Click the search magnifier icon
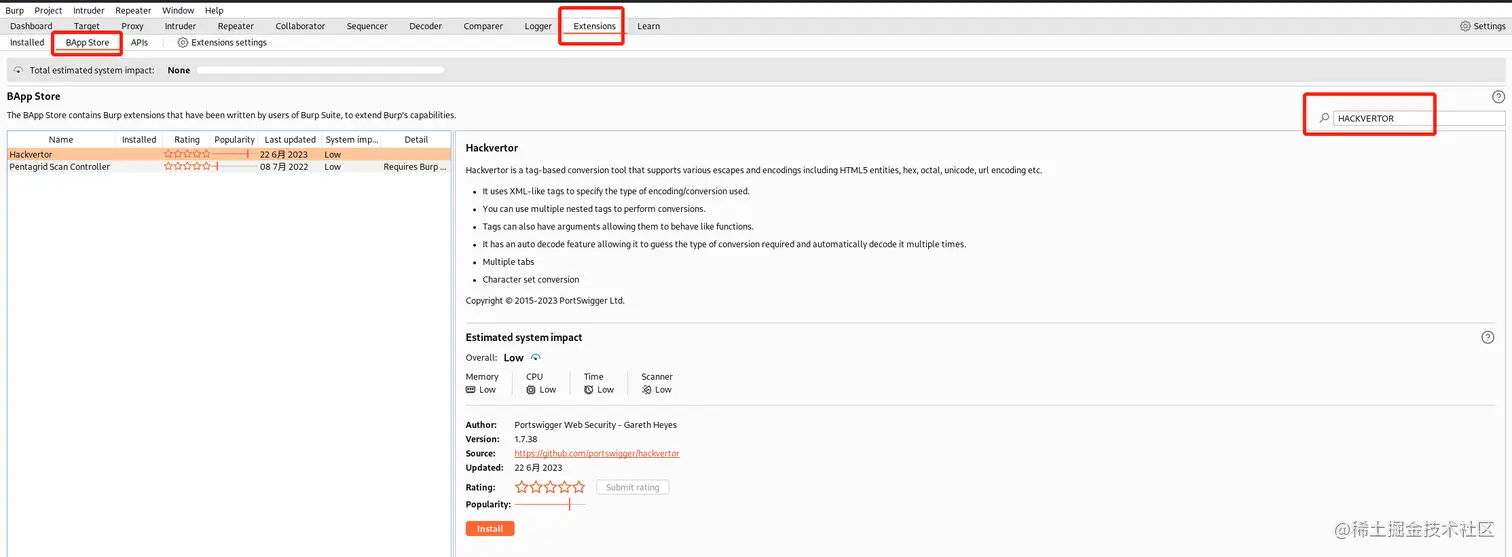The height and width of the screenshot is (557, 1512). tap(1325, 118)
